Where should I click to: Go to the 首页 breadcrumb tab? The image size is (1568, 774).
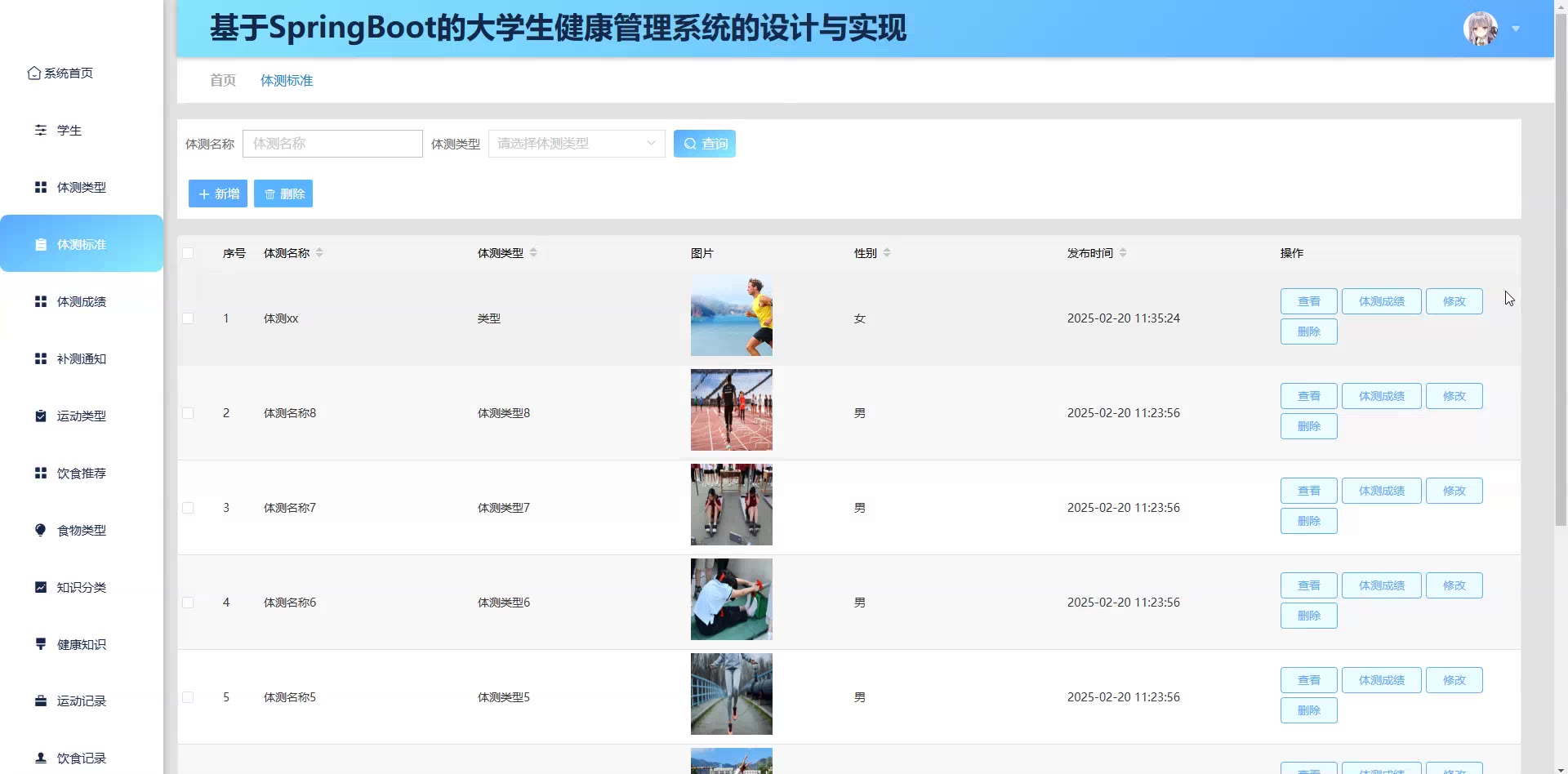click(x=223, y=80)
